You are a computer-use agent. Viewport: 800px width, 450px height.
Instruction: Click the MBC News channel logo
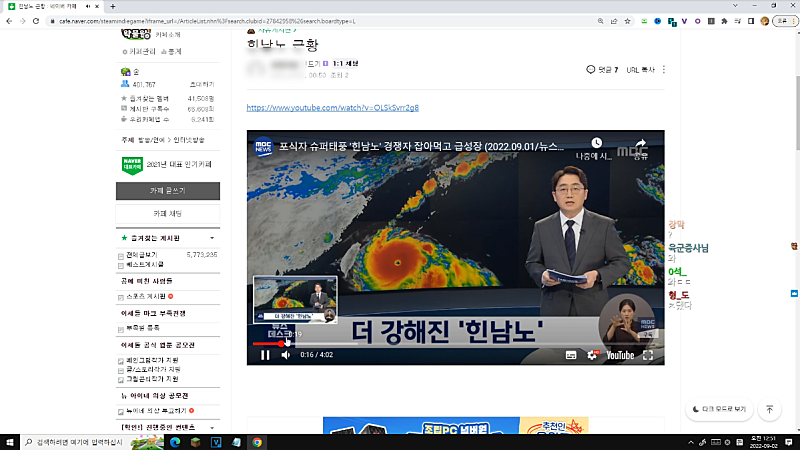263,147
